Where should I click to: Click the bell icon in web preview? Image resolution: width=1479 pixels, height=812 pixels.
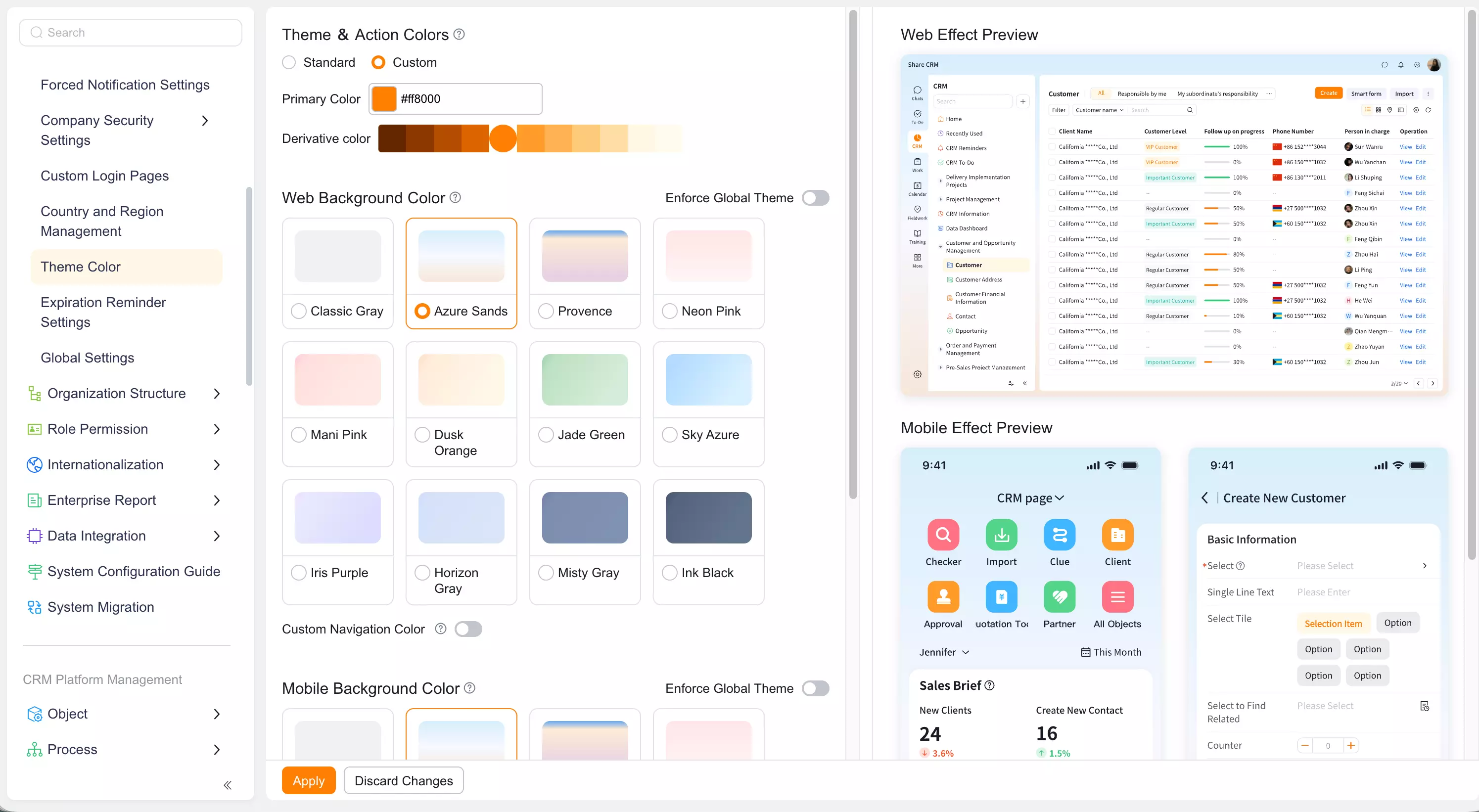pyautogui.click(x=1401, y=64)
